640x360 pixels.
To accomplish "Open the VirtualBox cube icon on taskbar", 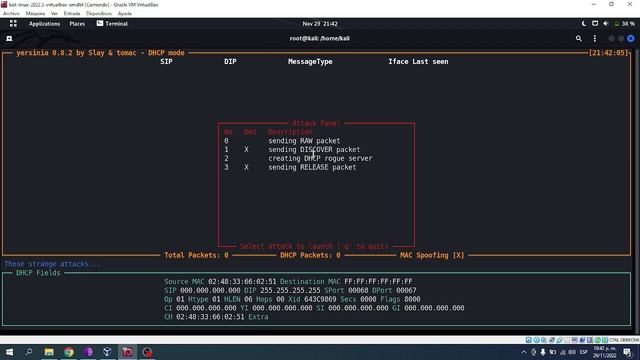I will pyautogui.click(x=107, y=352).
